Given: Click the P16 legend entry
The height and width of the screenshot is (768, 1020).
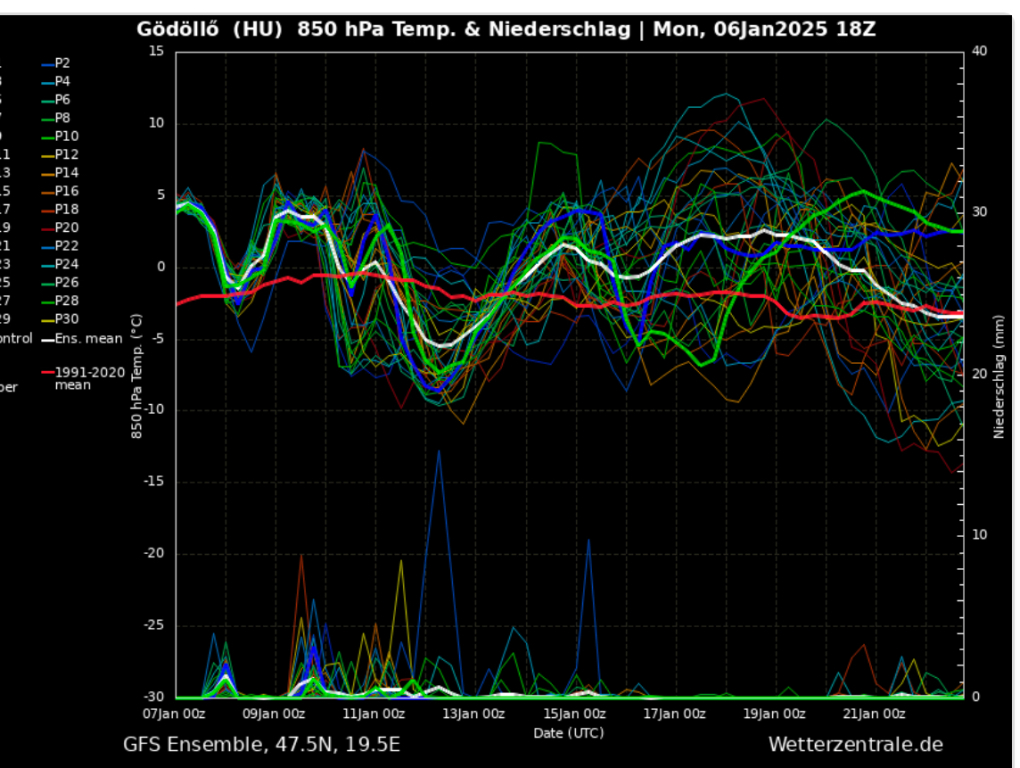Looking at the screenshot, I should pyautogui.click(x=66, y=191).
